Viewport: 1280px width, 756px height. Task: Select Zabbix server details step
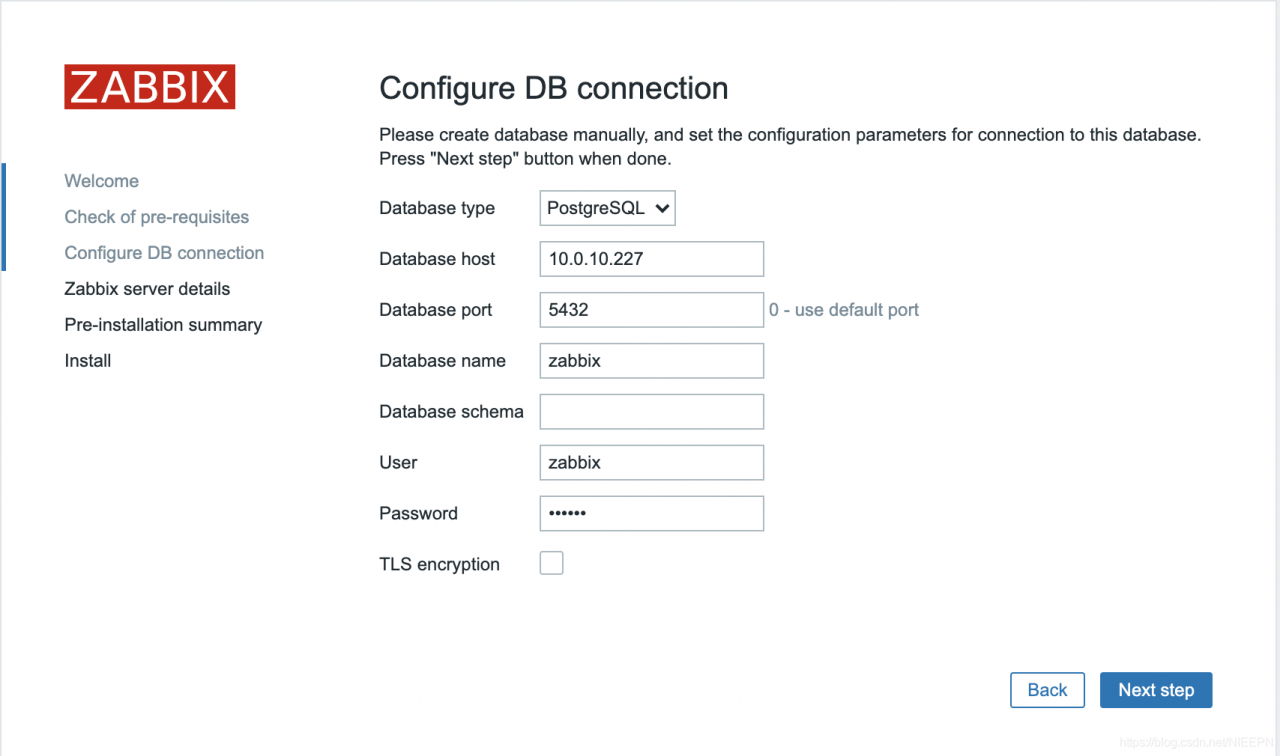147,289
